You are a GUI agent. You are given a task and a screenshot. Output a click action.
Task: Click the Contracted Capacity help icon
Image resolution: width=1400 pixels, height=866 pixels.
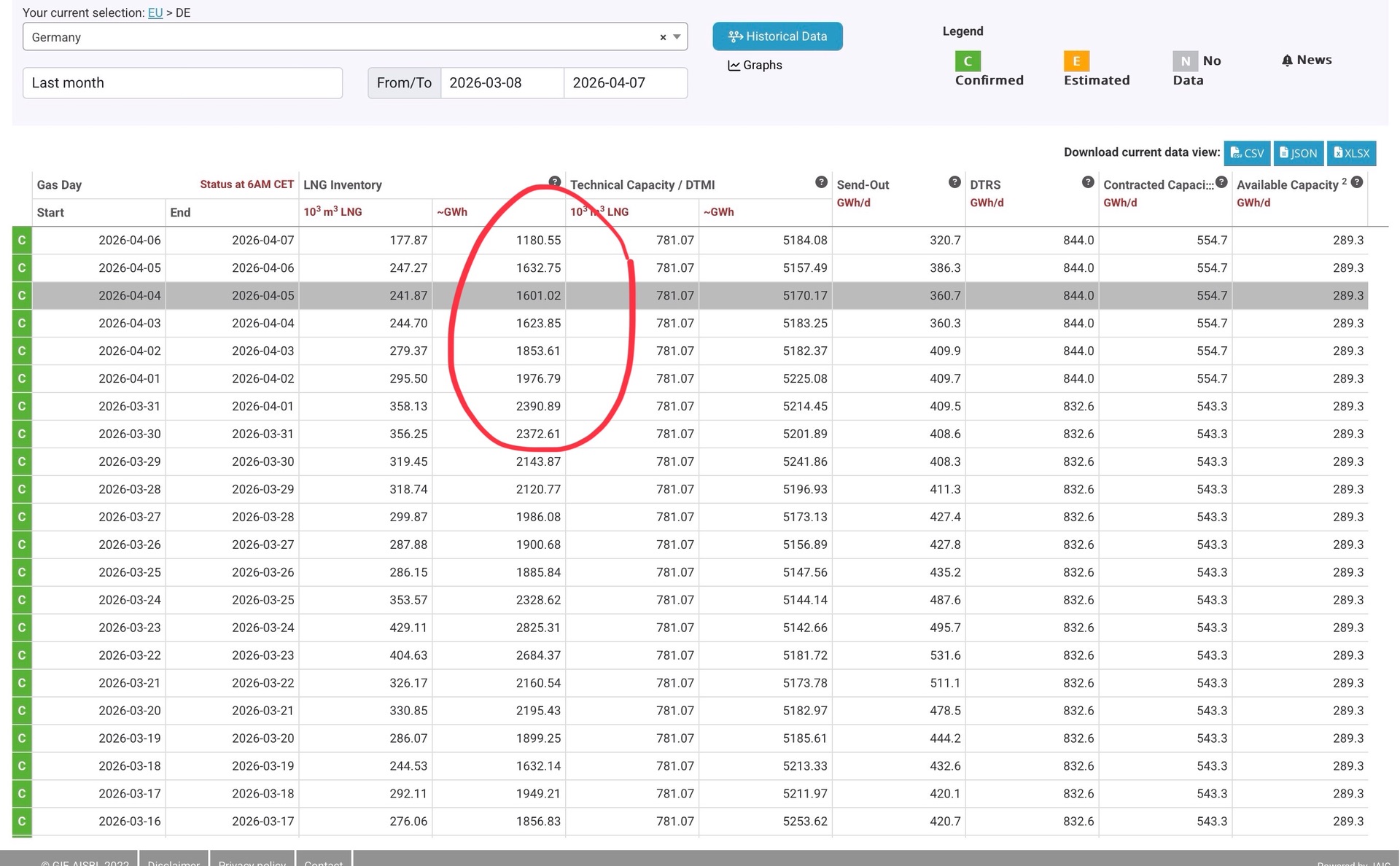(1221, 182)
